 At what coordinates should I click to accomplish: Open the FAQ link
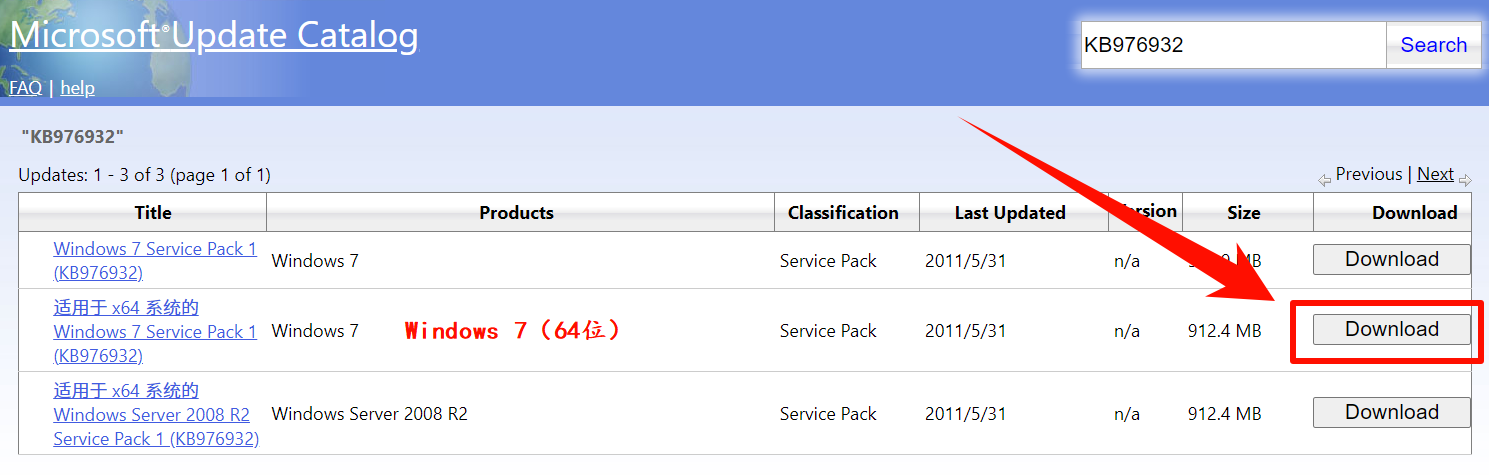coord(26,88)
